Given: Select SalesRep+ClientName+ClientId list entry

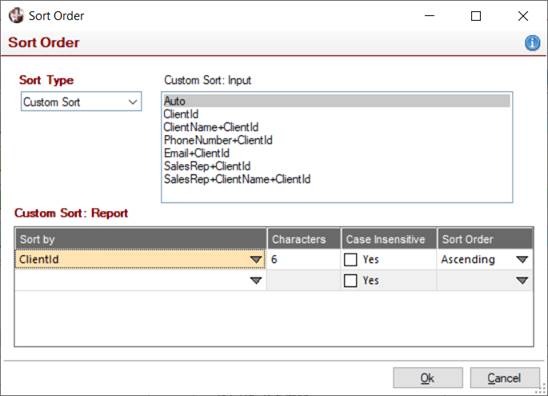Looking at the screenshot, I should [x=237, y=179].
